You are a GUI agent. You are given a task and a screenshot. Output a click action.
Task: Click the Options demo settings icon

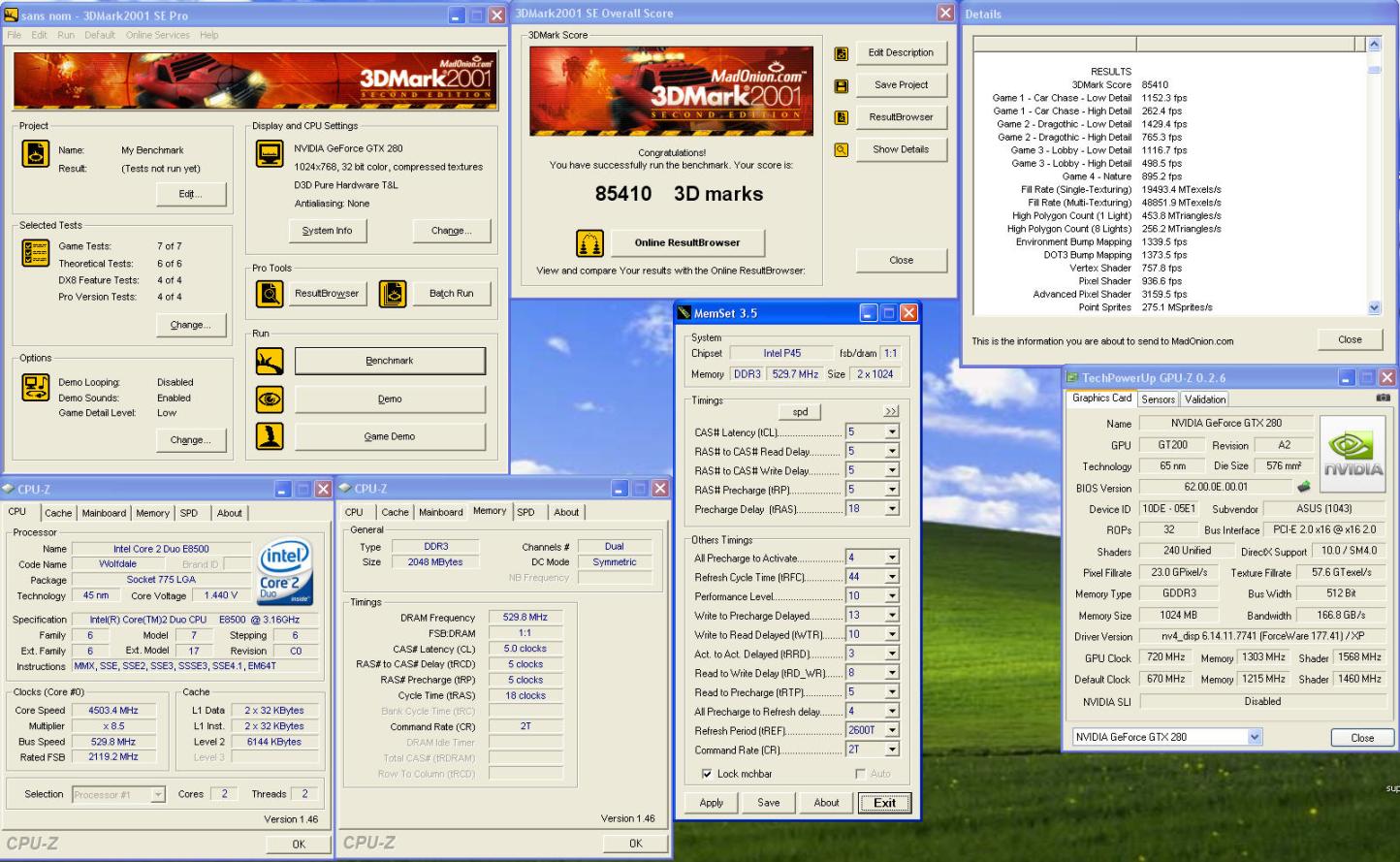tap(36, 387)
